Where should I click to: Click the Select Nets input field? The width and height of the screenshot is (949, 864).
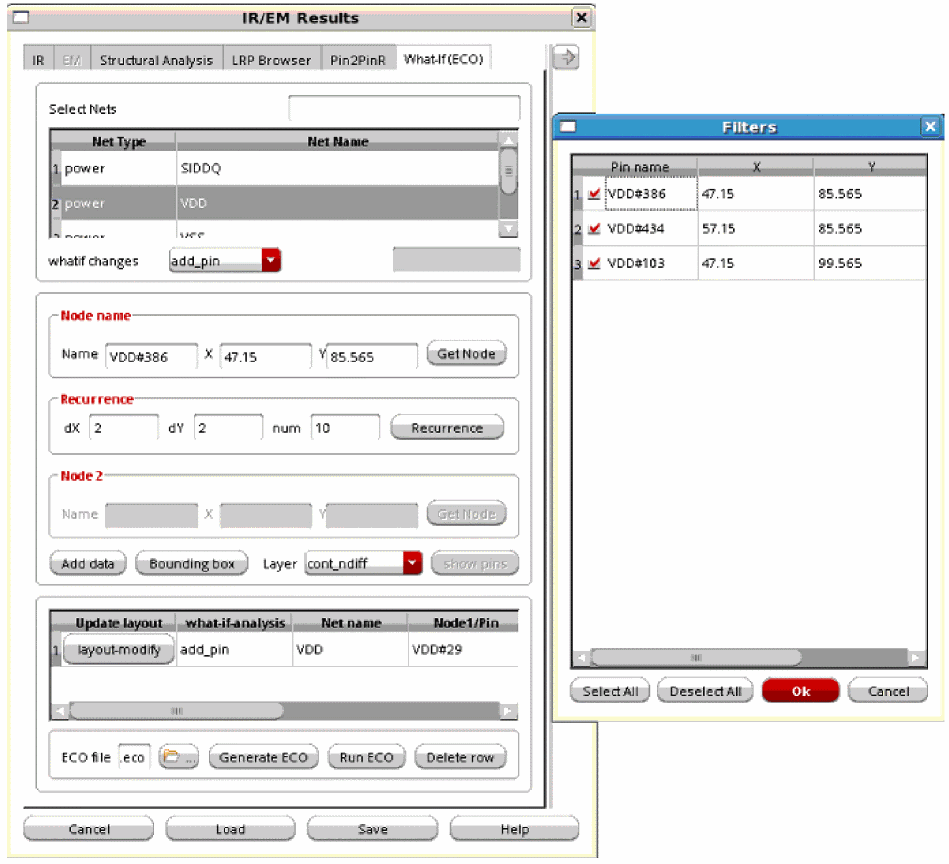tap(404, 108)
